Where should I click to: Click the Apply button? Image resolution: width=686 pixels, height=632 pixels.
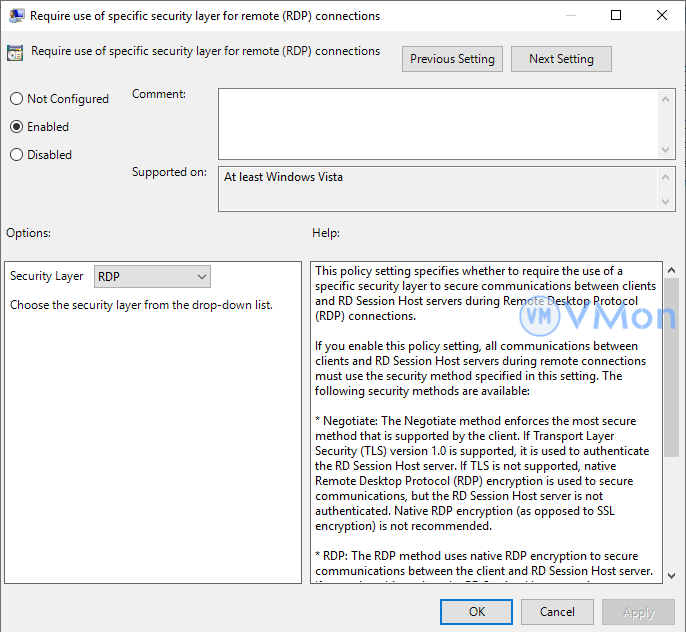point(638,611)
